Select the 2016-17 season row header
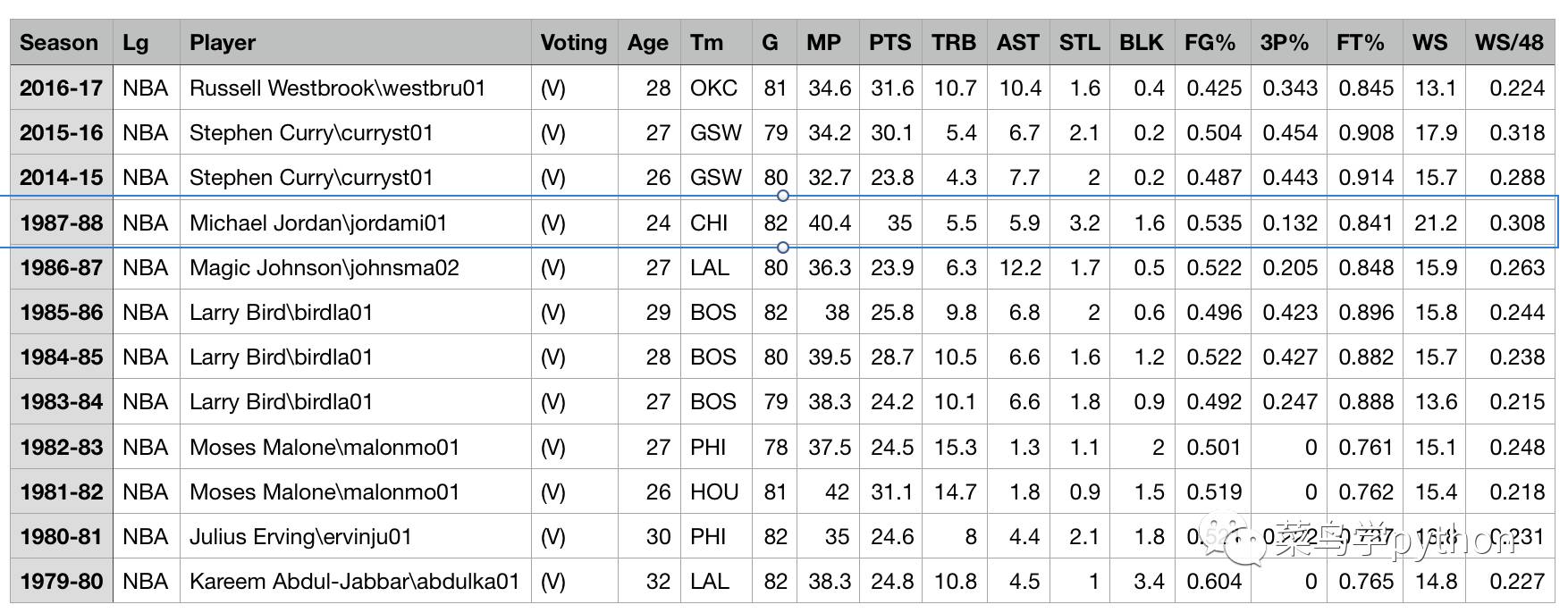The width and height of the screenshot is (1568, 613). 61,88
